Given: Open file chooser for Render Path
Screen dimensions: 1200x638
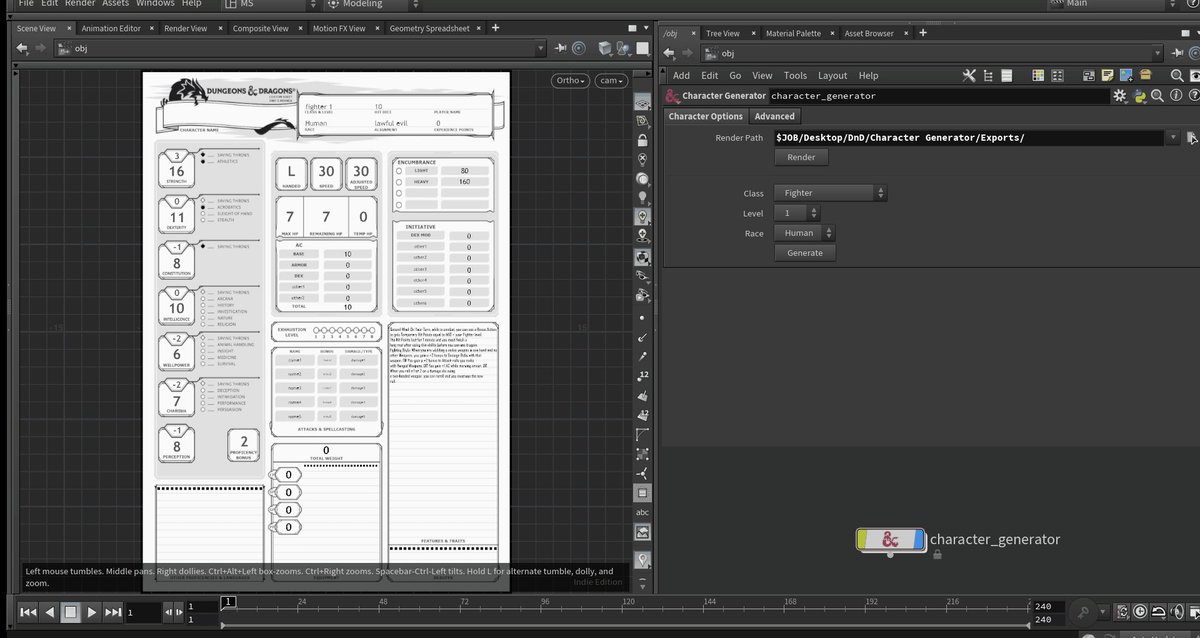Looking at the screenshot, I should 1191,138.
